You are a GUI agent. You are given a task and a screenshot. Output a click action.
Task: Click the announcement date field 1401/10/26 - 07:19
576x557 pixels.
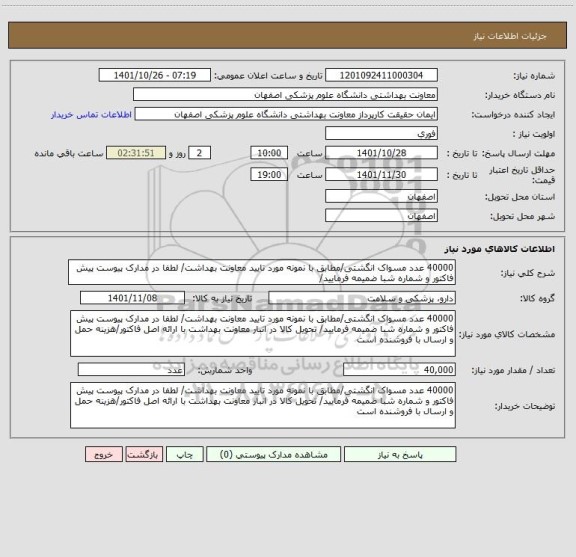(155, 75)
